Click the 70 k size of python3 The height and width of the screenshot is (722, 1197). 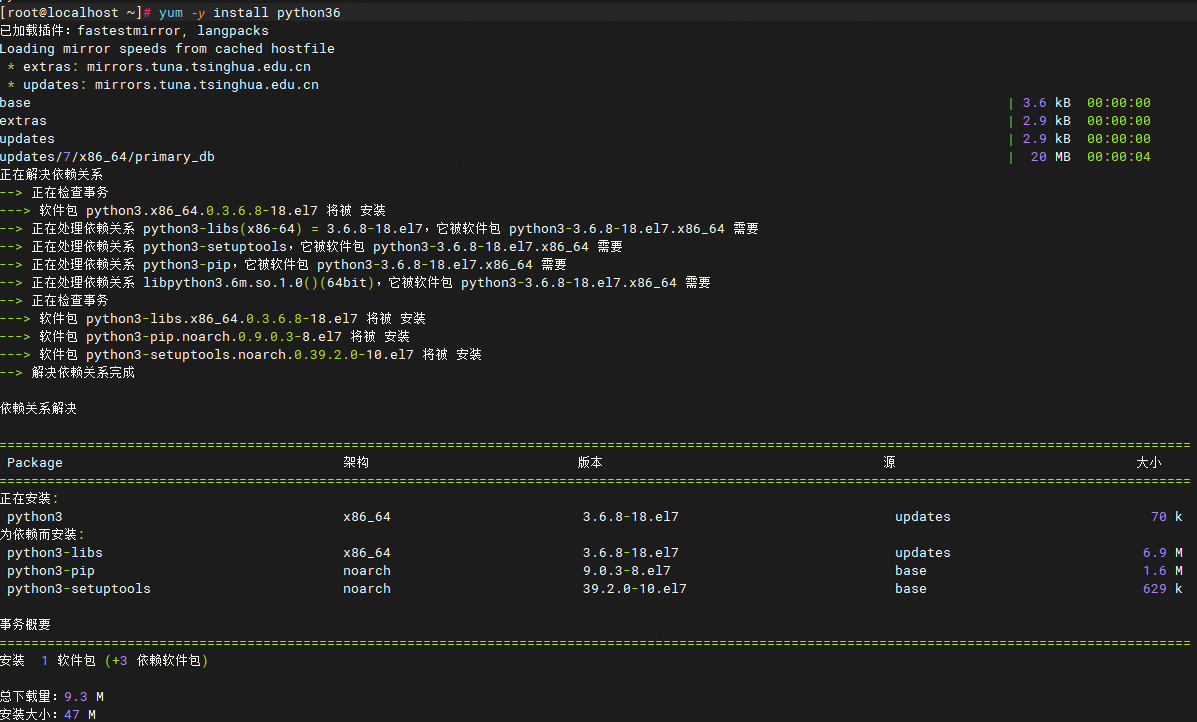point(1166,517)
